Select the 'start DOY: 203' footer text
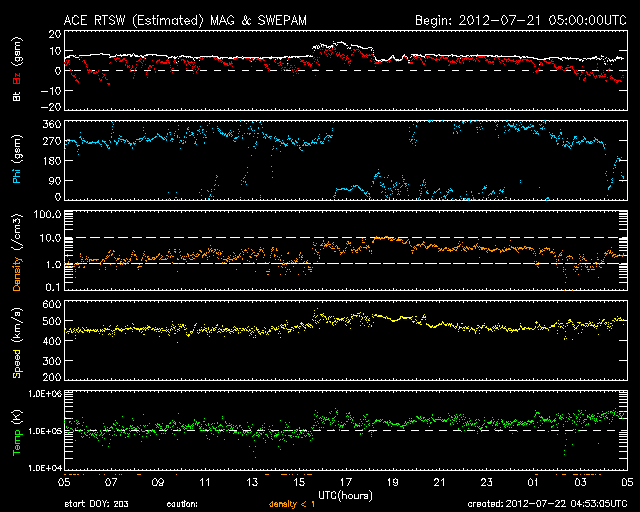Image resolution: width=640 pixels, height=512 pixels. click(x=96, y=504)
